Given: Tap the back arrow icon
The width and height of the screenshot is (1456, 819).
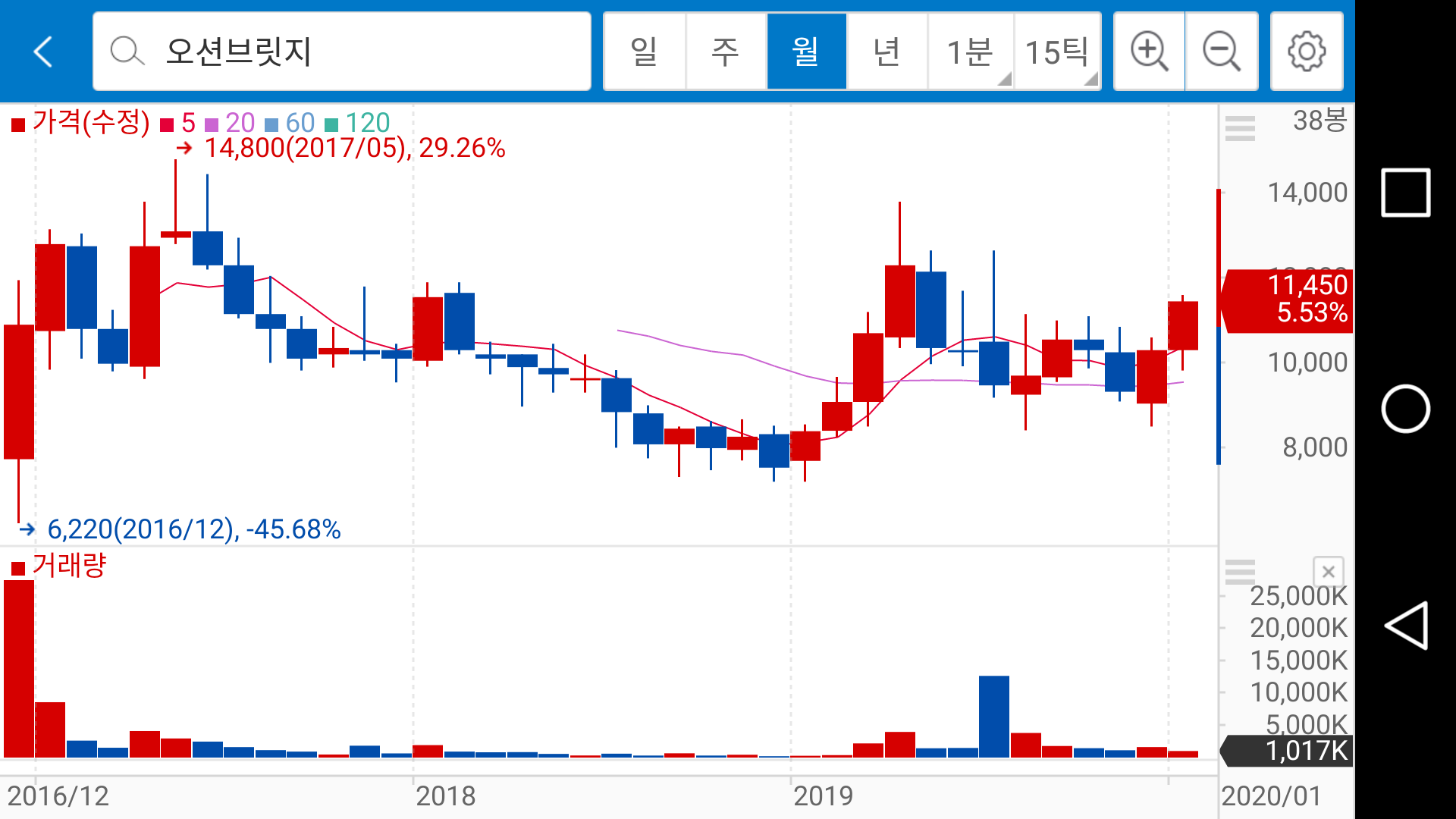Looking at the screenshot, I should [43, 52].
